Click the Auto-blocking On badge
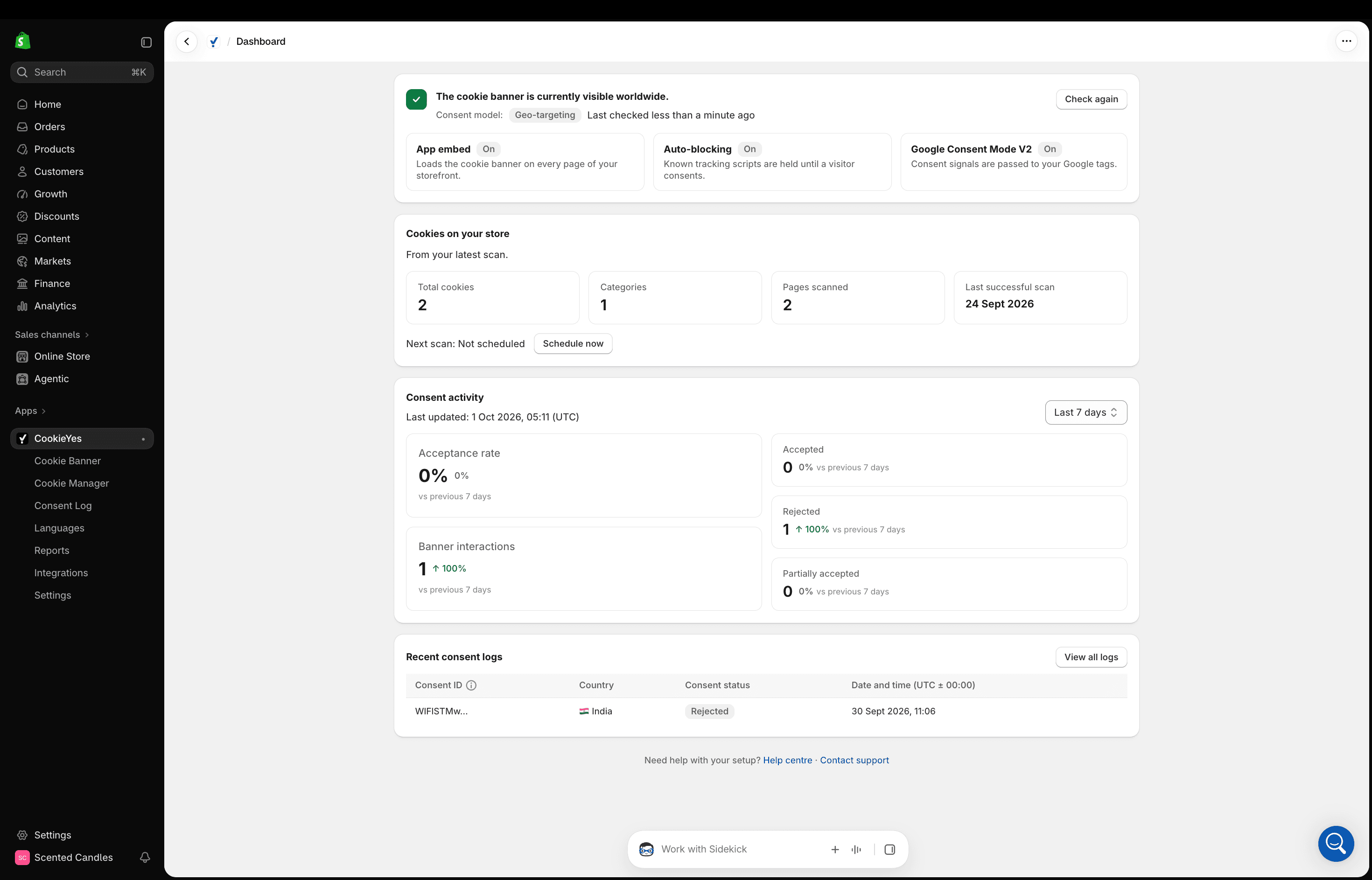The width and height of the screenshot is (1372, 880). (750, 149)
